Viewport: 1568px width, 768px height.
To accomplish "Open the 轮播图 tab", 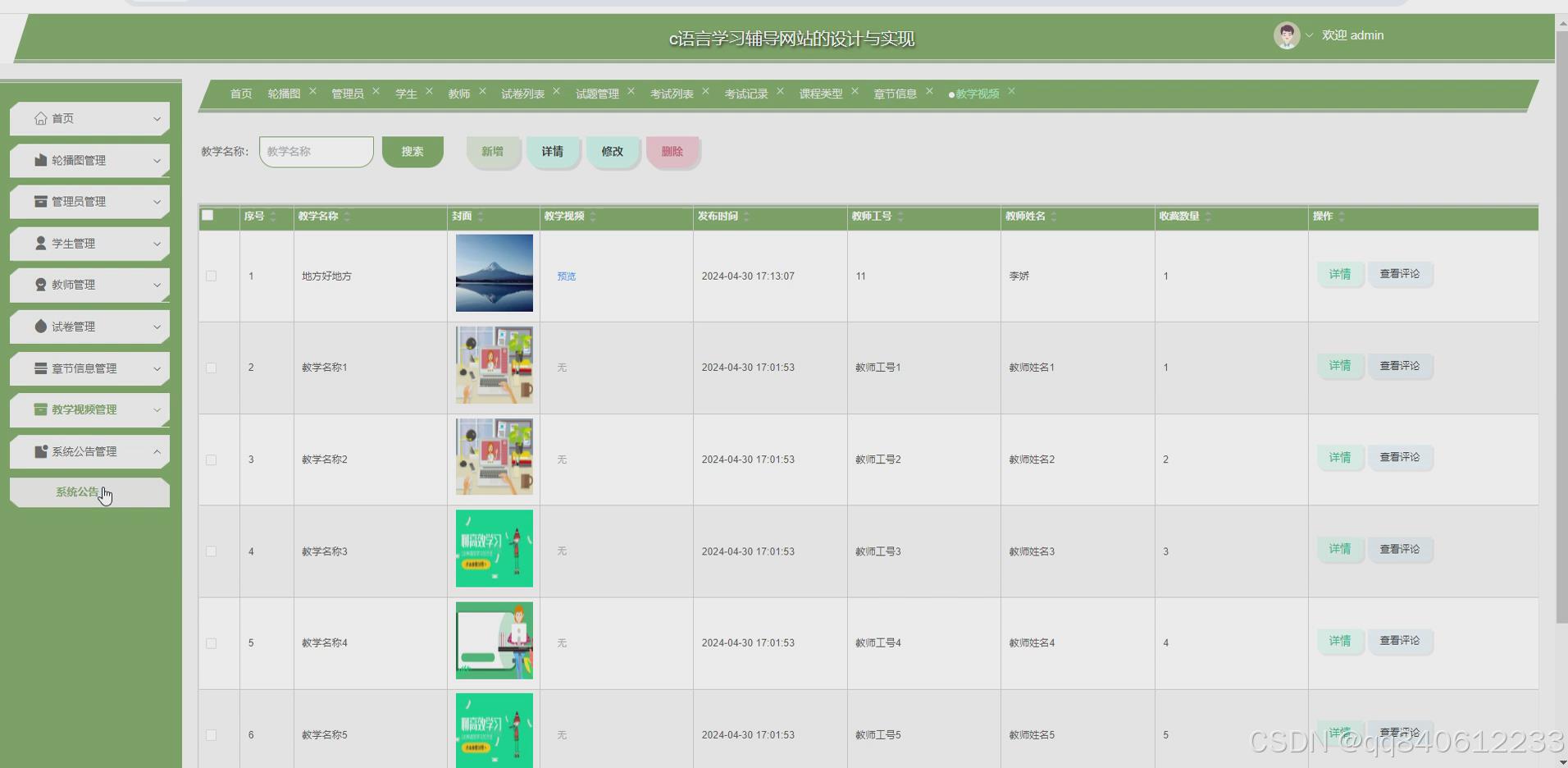I will tap(283, 94).
